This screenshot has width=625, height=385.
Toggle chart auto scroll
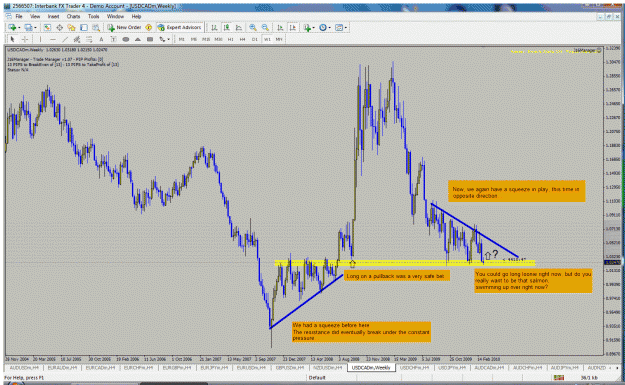point(280,28)
